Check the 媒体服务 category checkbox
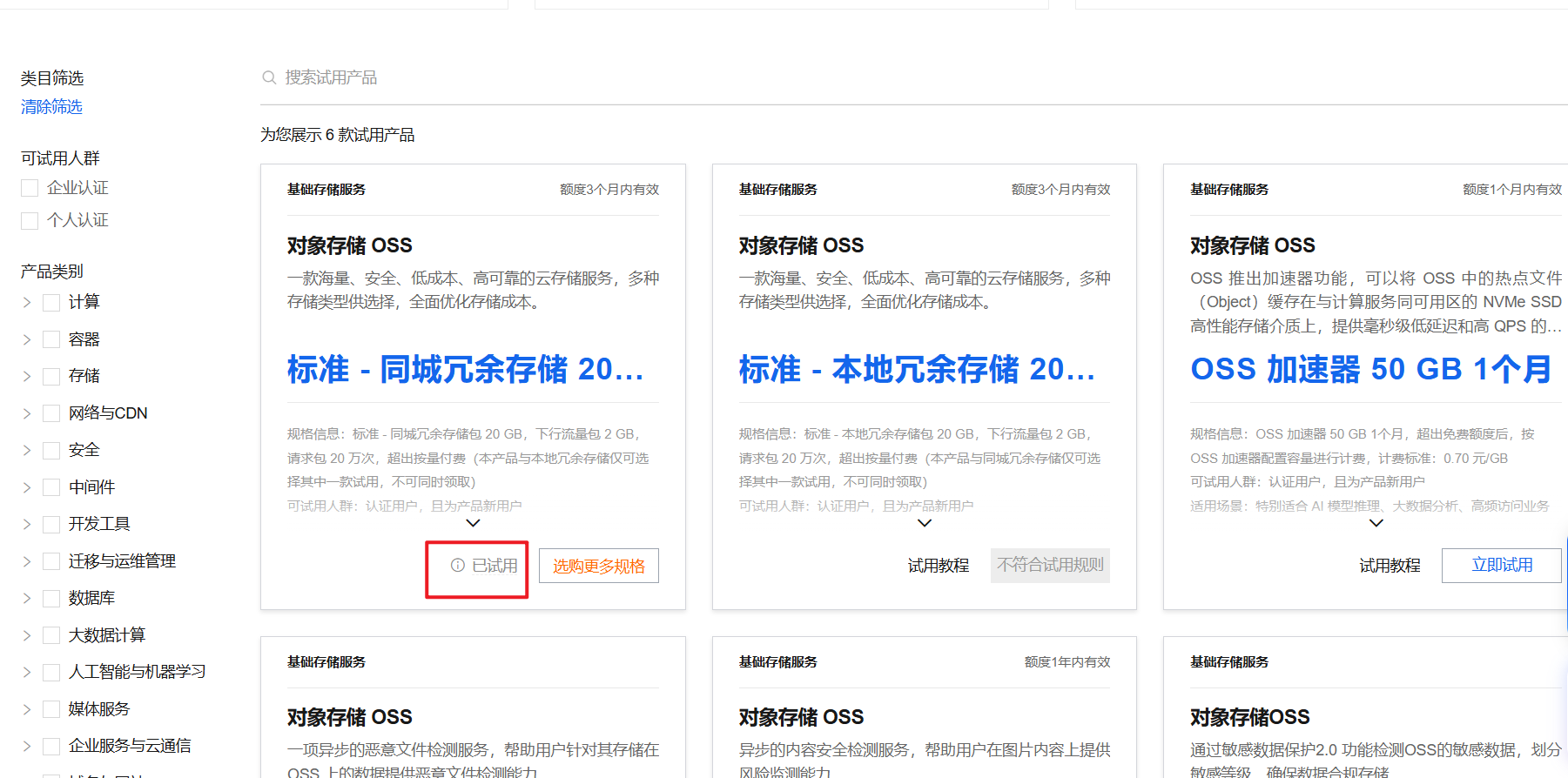The height and width of the screenshot is (778, 1568). tap(51, 709)
